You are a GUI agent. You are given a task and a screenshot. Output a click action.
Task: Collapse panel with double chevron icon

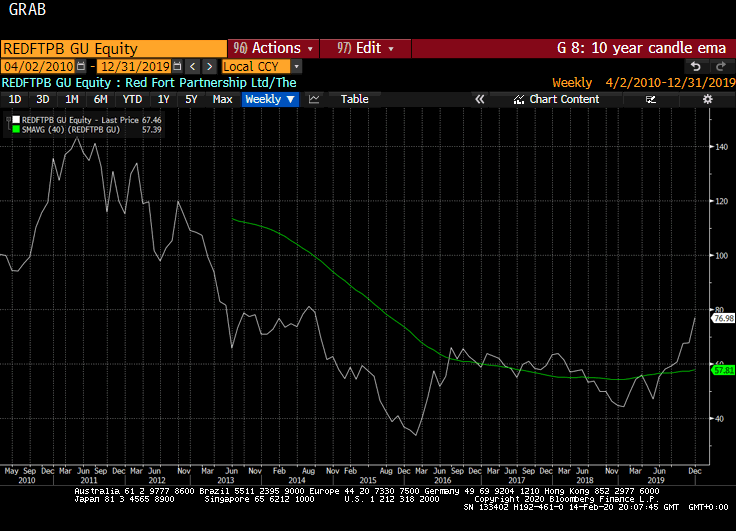tap(479, 99)
